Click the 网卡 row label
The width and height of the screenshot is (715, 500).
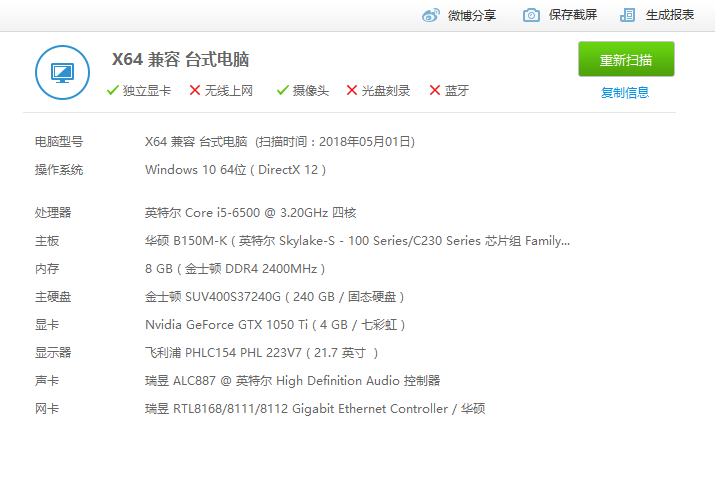(47, 408)
